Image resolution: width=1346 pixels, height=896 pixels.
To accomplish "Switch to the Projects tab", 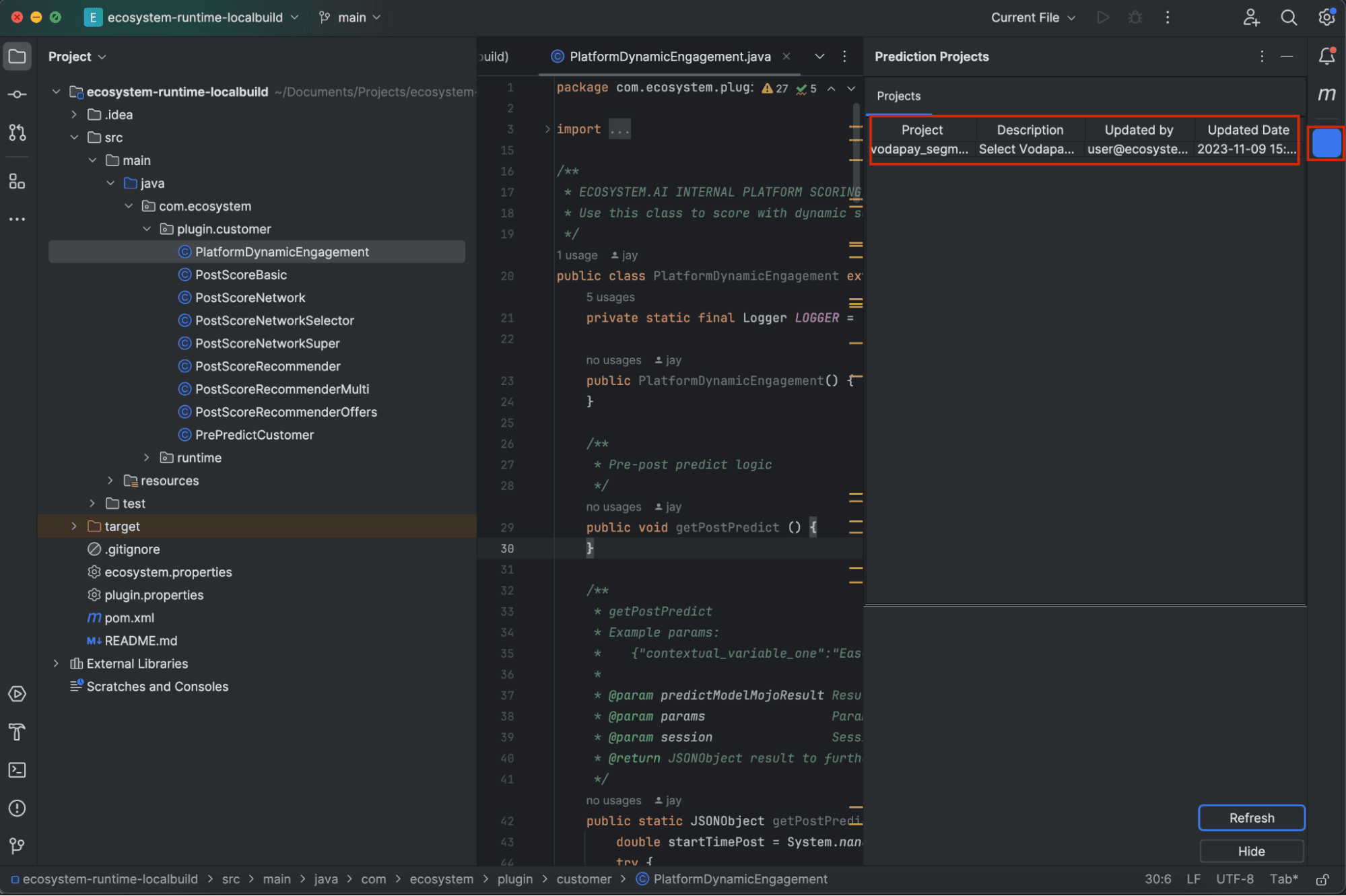I will 898,96.
